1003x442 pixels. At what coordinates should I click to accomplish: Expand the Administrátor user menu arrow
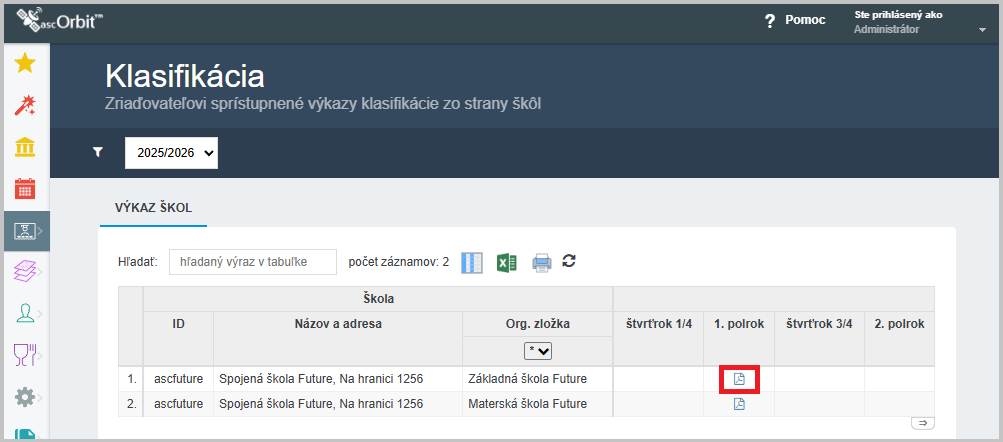(981, 30)
